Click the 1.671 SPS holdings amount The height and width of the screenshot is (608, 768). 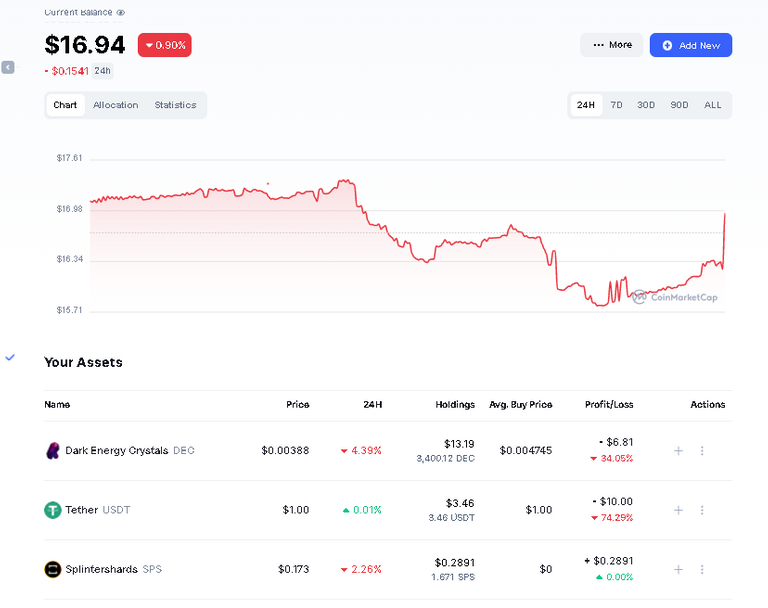point(453,577)
